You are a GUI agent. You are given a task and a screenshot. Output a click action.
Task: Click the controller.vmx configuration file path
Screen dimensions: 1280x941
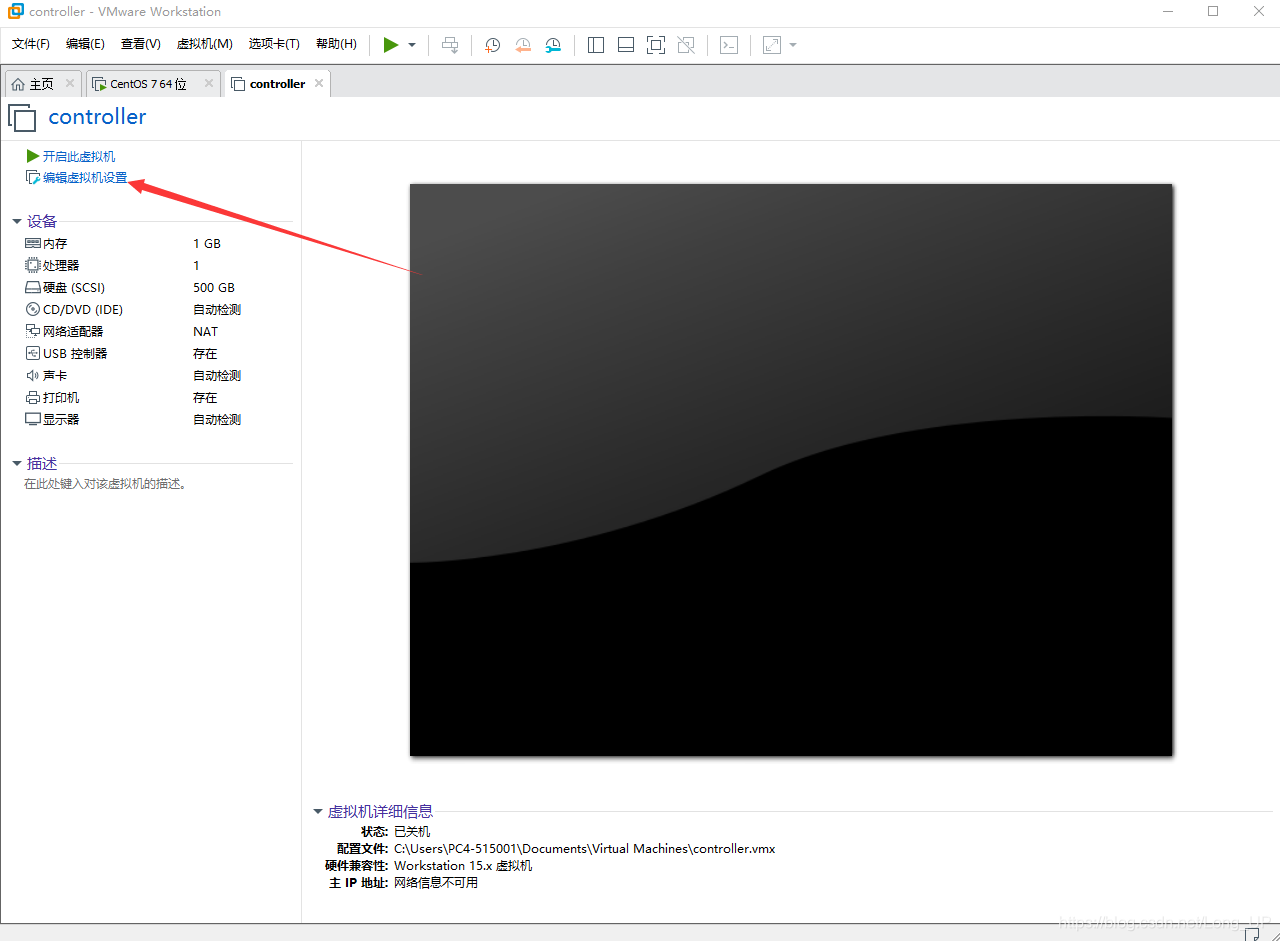[584, 849]
